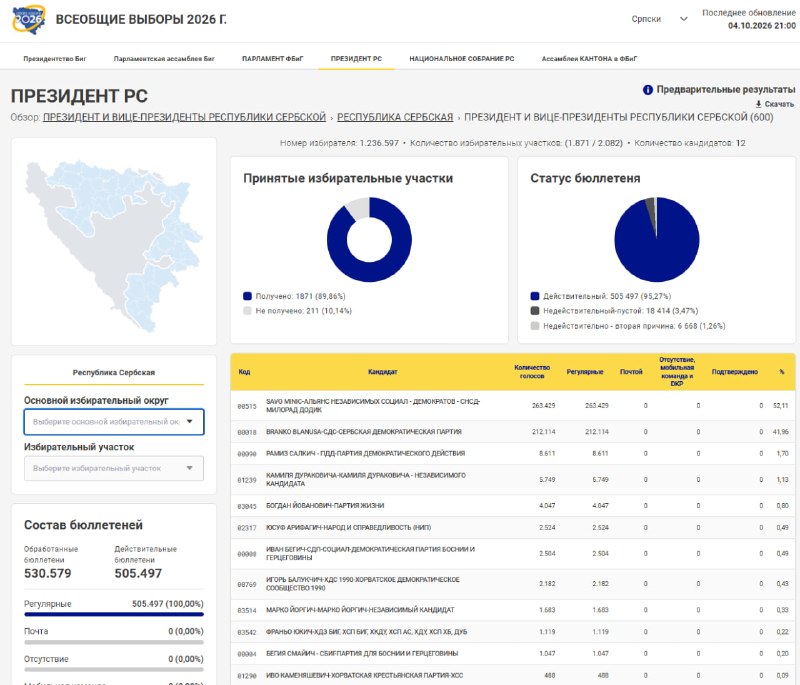800x685 pixels.
Task: Sort by the Код column header
Action: (x=244, y=372)
